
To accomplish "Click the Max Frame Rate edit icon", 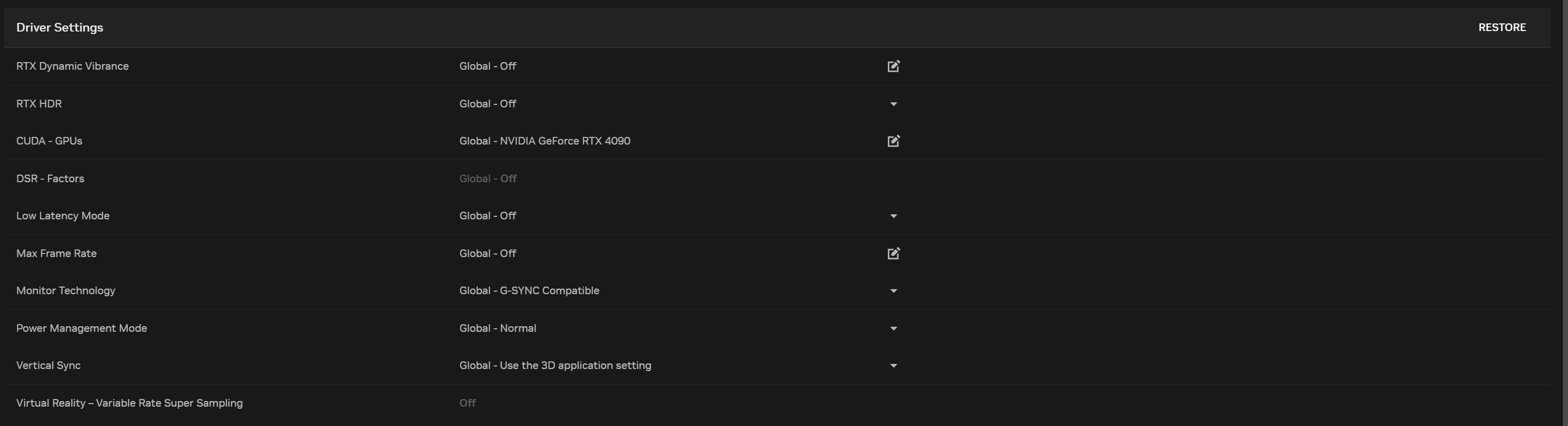I will (893, 254).
